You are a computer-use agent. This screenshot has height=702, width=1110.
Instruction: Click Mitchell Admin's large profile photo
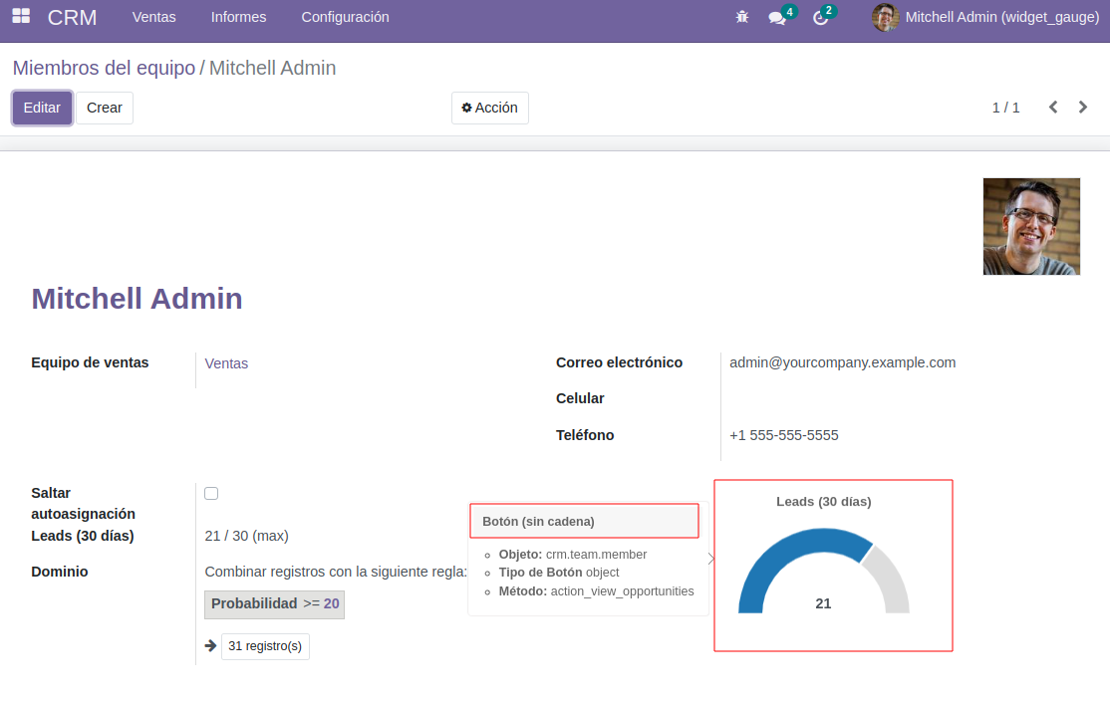[1031, 226]
